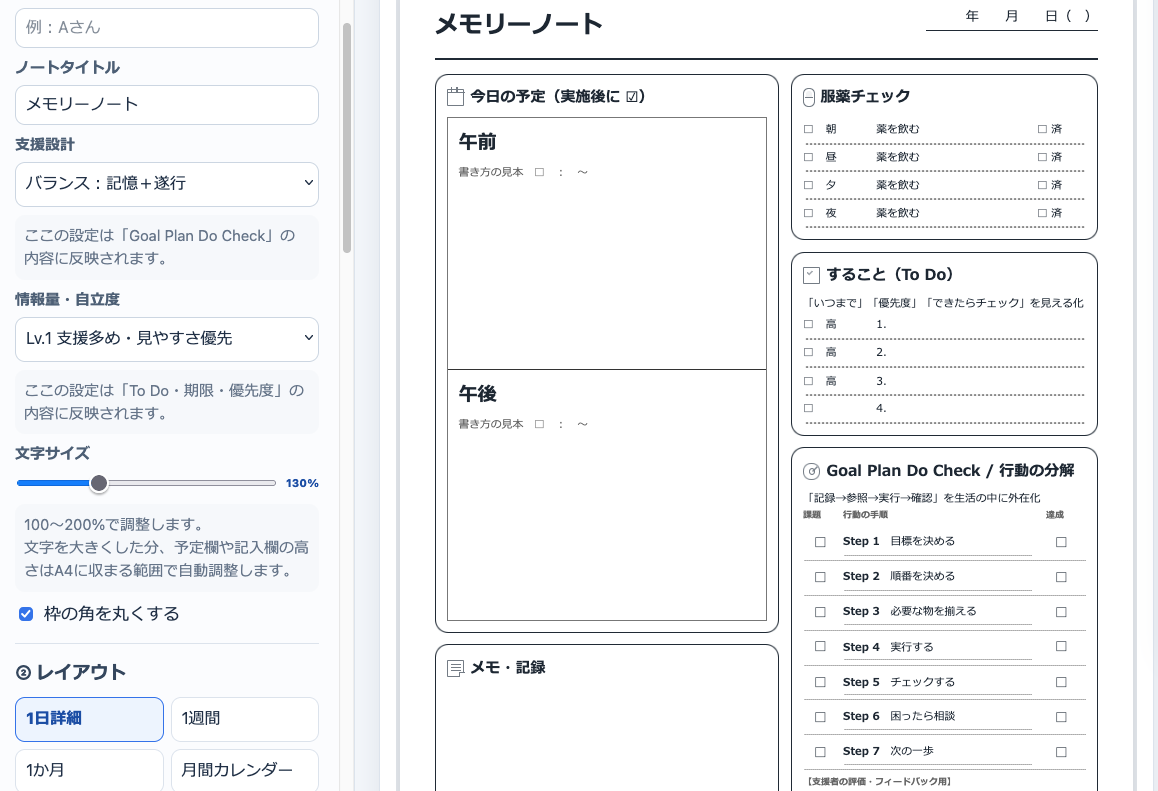Click the Step 2 順番を決める text

(899, 576)
